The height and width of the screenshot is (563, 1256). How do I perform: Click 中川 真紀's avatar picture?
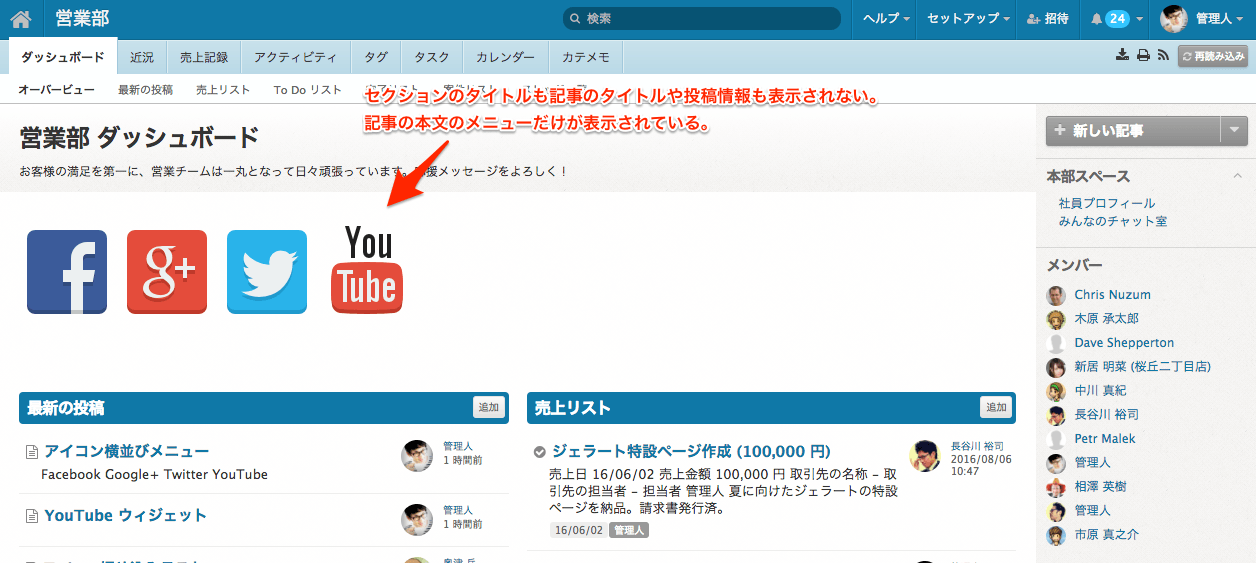coord(1056,391)
